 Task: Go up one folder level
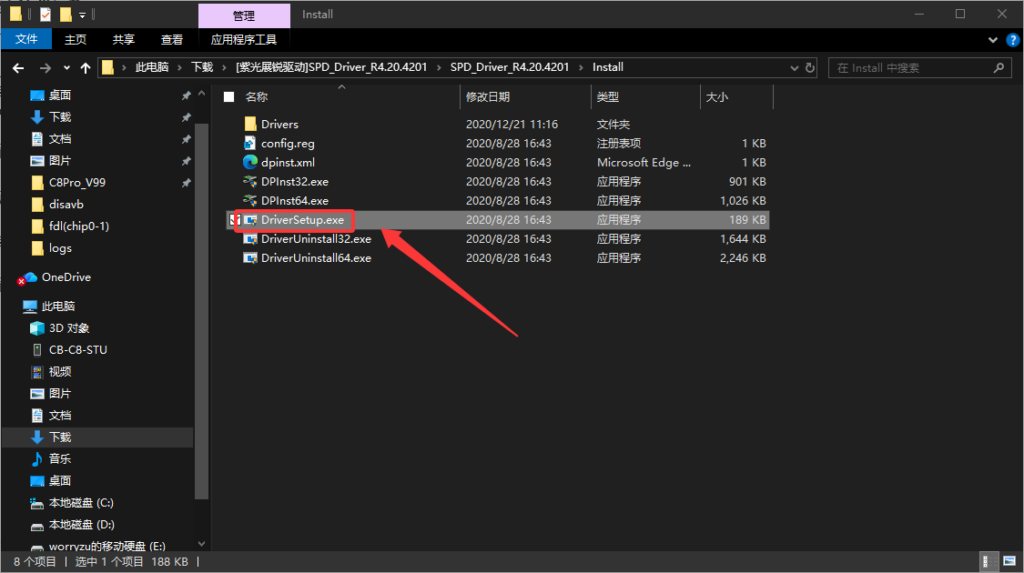86,67
